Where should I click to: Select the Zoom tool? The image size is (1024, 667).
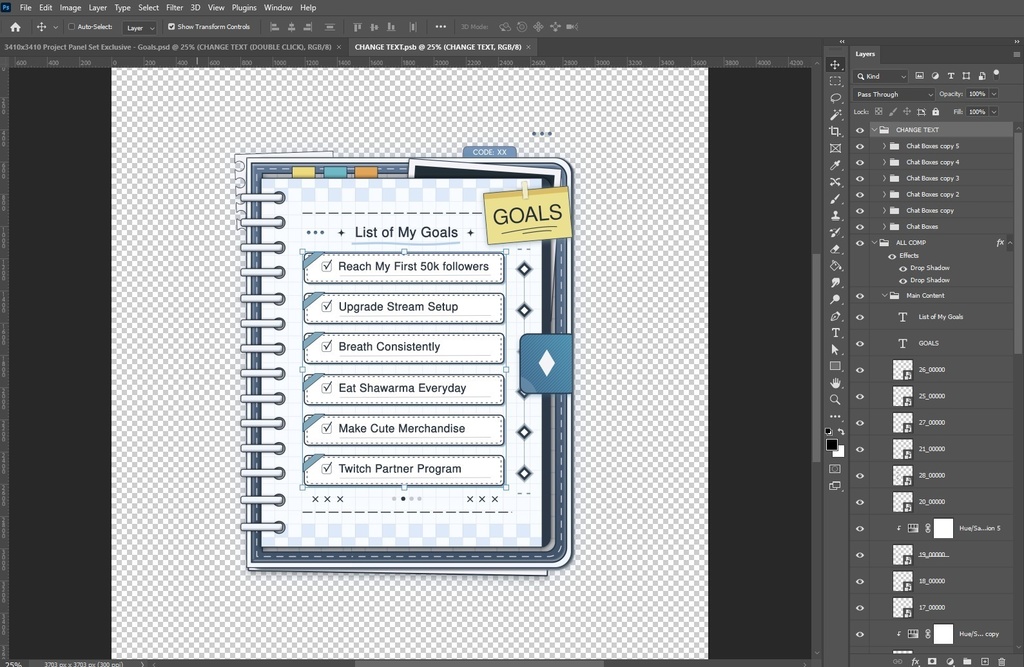[835, 400]
